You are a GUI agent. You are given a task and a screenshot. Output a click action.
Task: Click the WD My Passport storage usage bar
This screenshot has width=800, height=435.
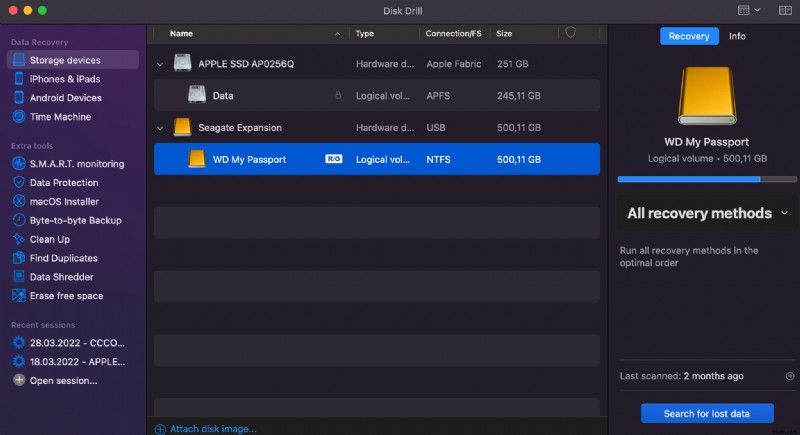(707, 179)
